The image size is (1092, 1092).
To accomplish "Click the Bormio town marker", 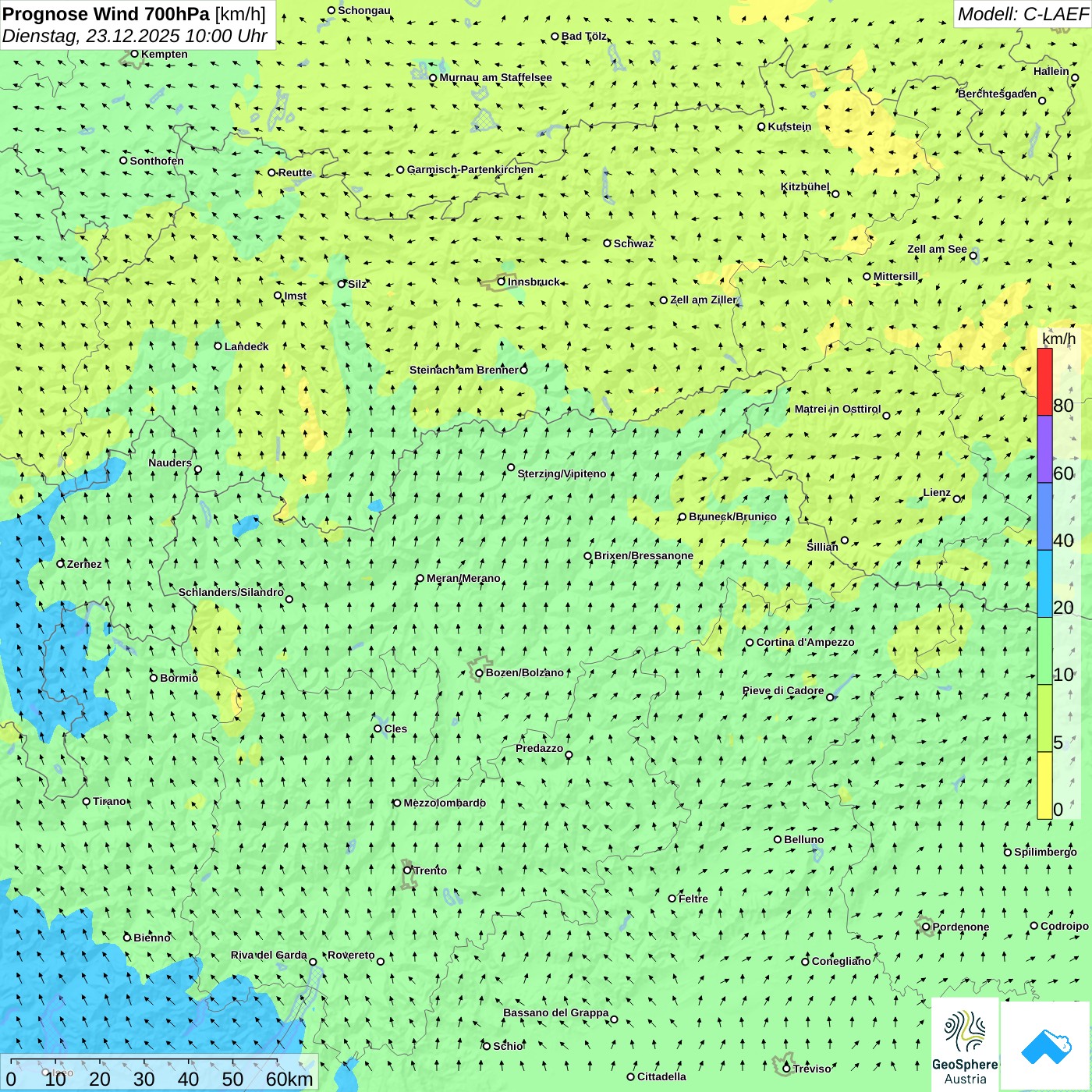I will click(x=154, y=678).
